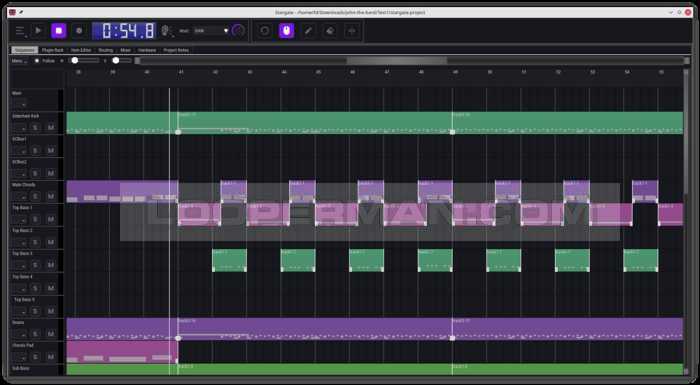Mute the SCBus1 track
This screenshot has height=385, width=700.
click(50, 151)
